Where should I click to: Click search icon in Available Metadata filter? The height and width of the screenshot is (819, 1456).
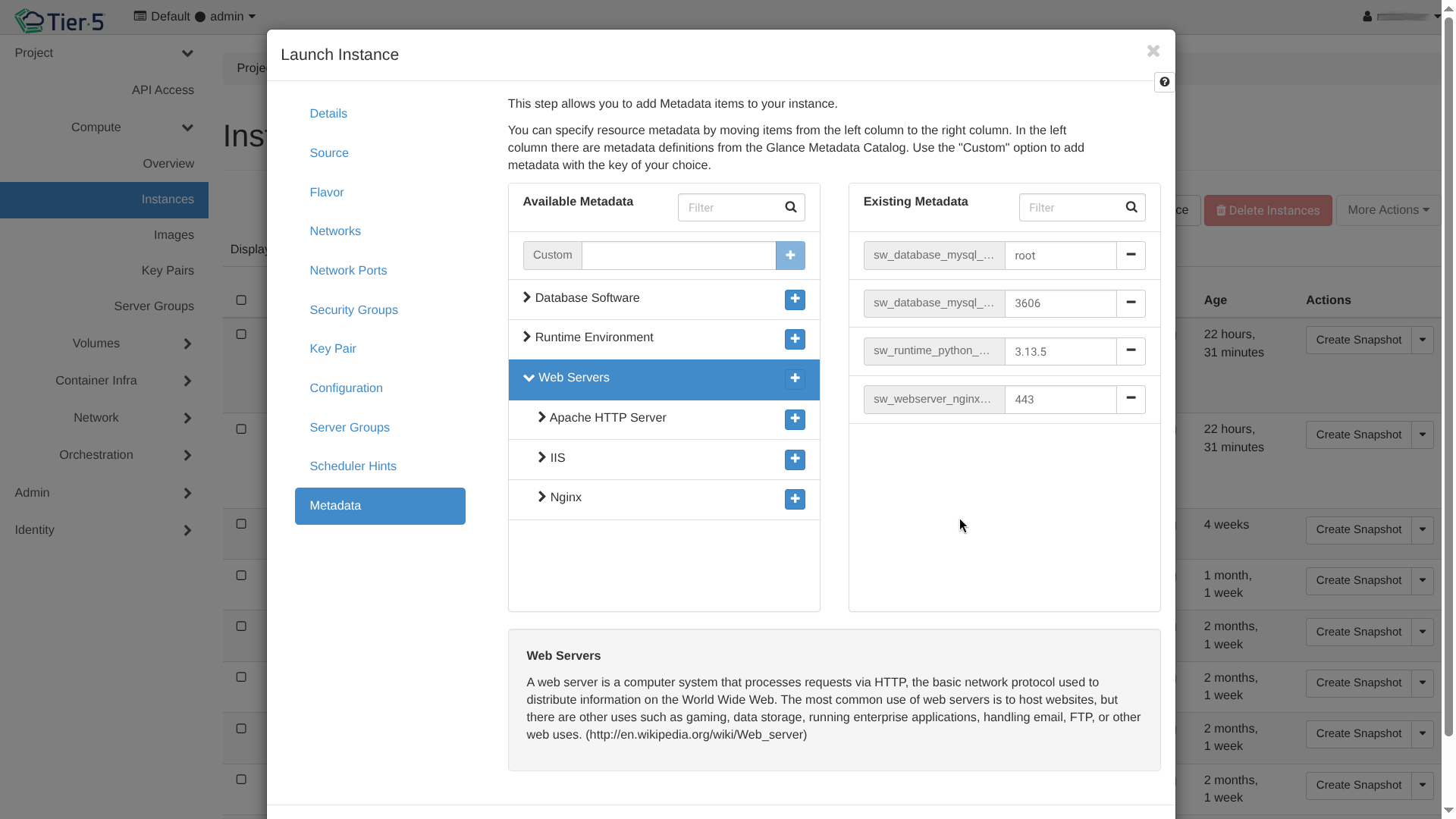[x=790, y=207]
